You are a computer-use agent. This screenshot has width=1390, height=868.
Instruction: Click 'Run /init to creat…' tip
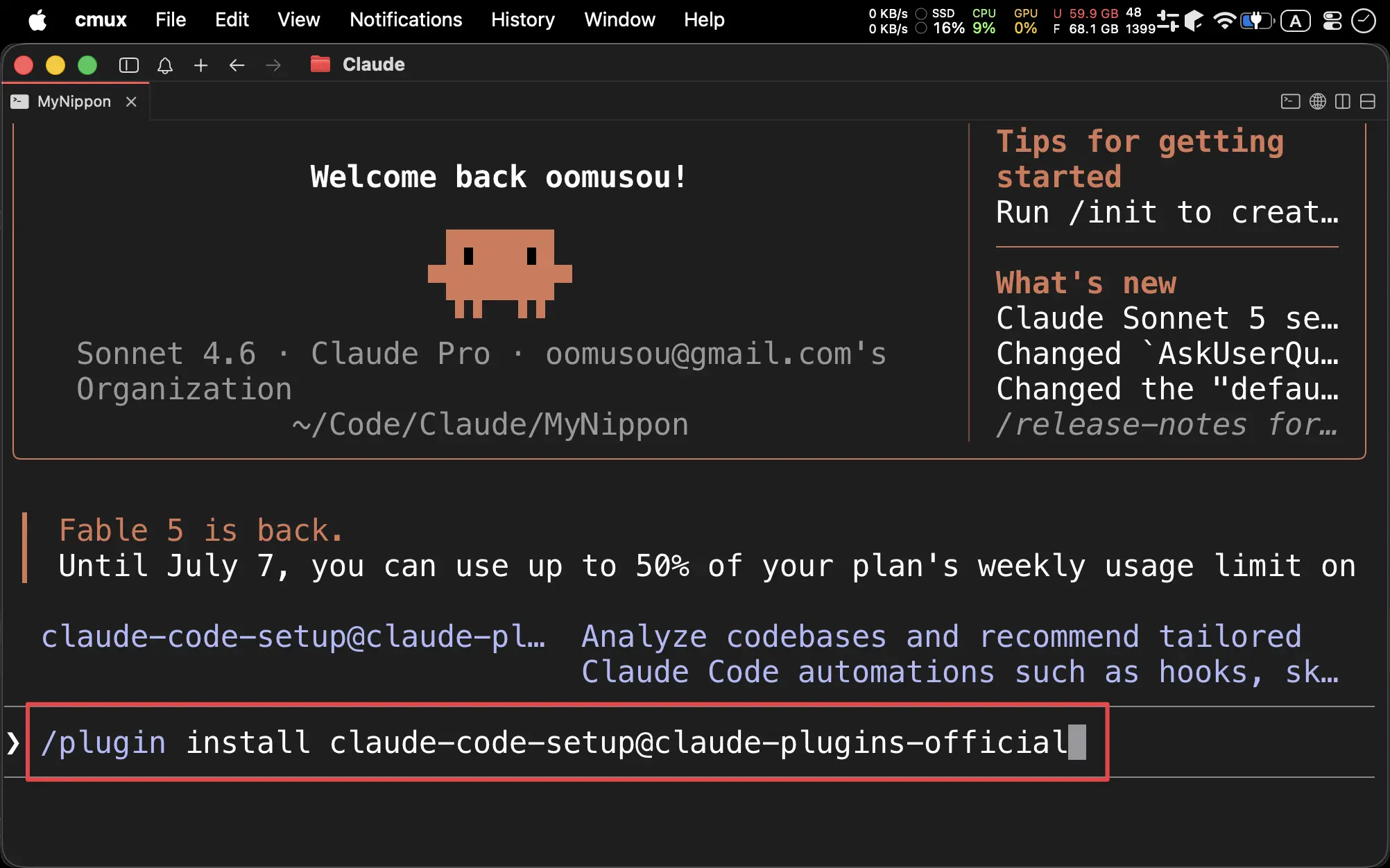coord(1167,212)
